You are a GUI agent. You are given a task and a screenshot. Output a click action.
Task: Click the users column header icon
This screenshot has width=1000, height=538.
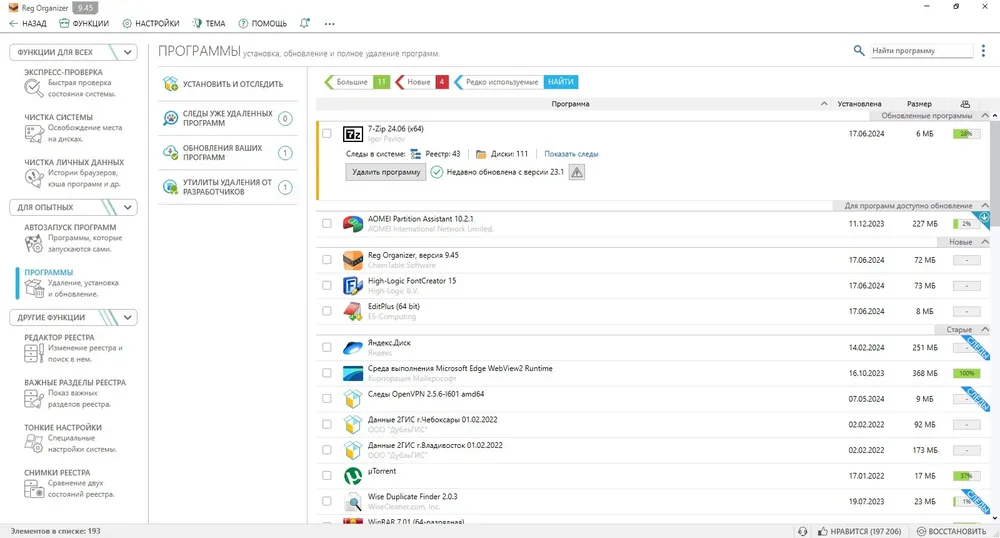pos(965,104)
